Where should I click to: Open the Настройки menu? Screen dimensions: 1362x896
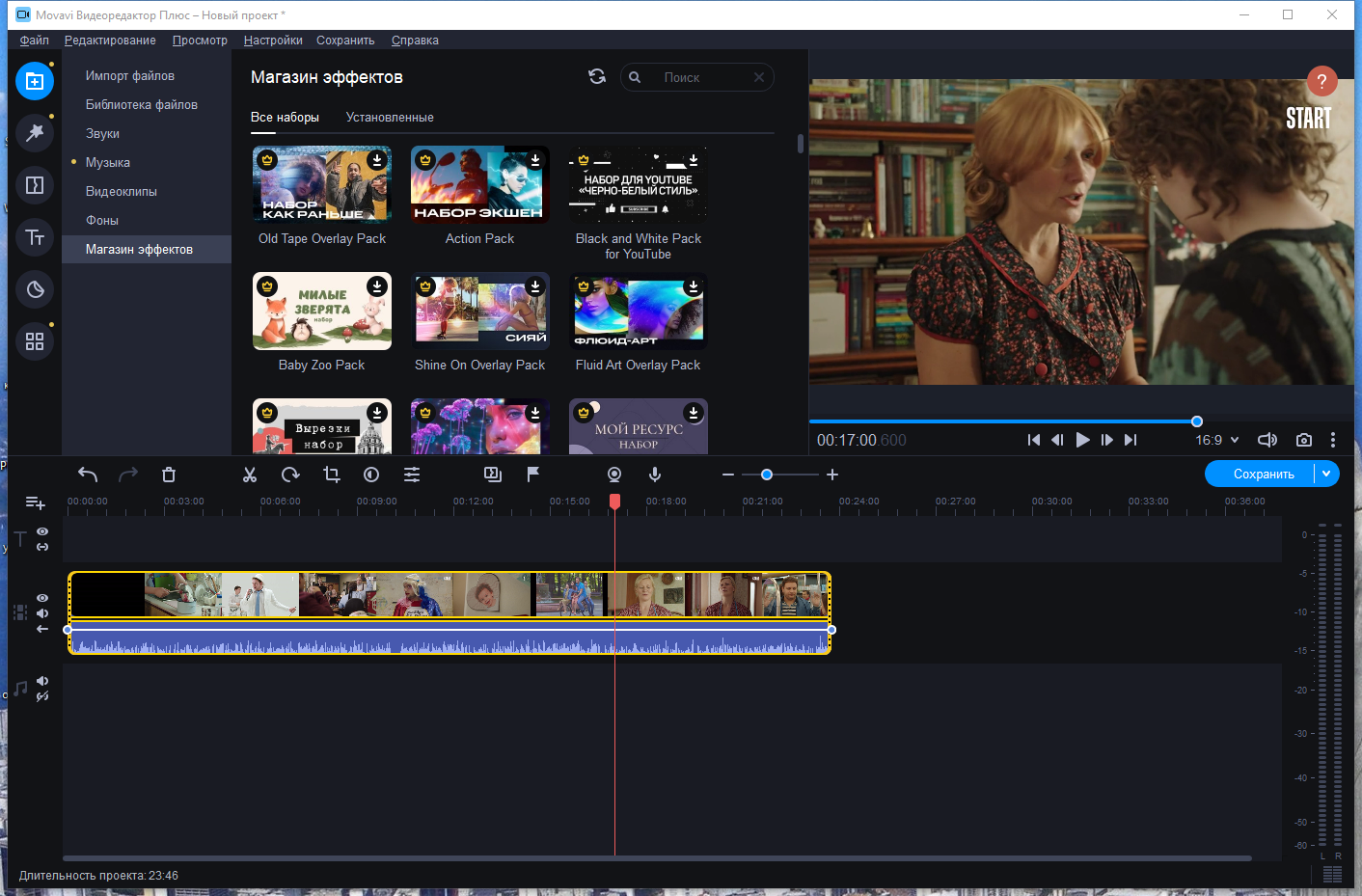coord(273,41)
